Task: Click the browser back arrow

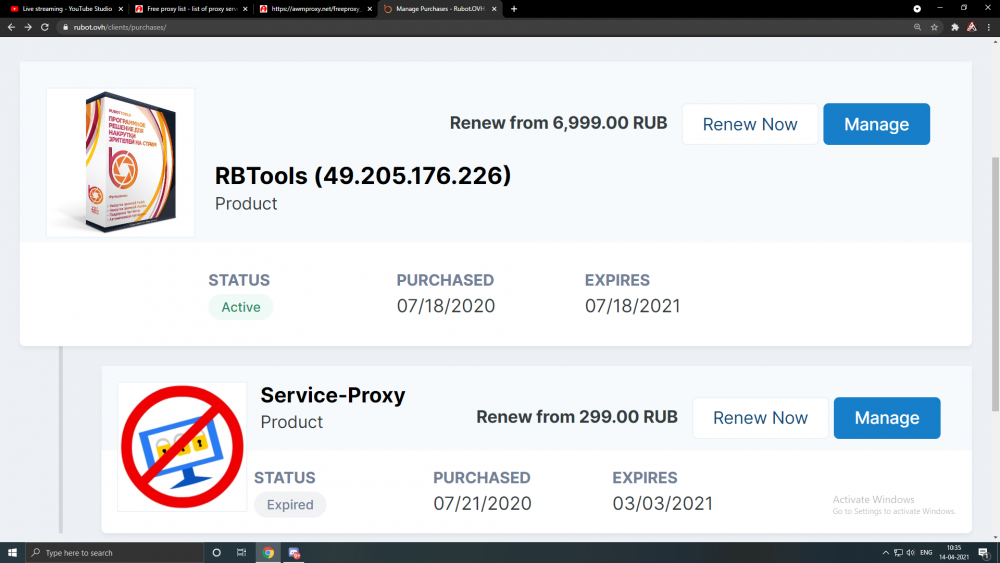Action: click(11, 27)
